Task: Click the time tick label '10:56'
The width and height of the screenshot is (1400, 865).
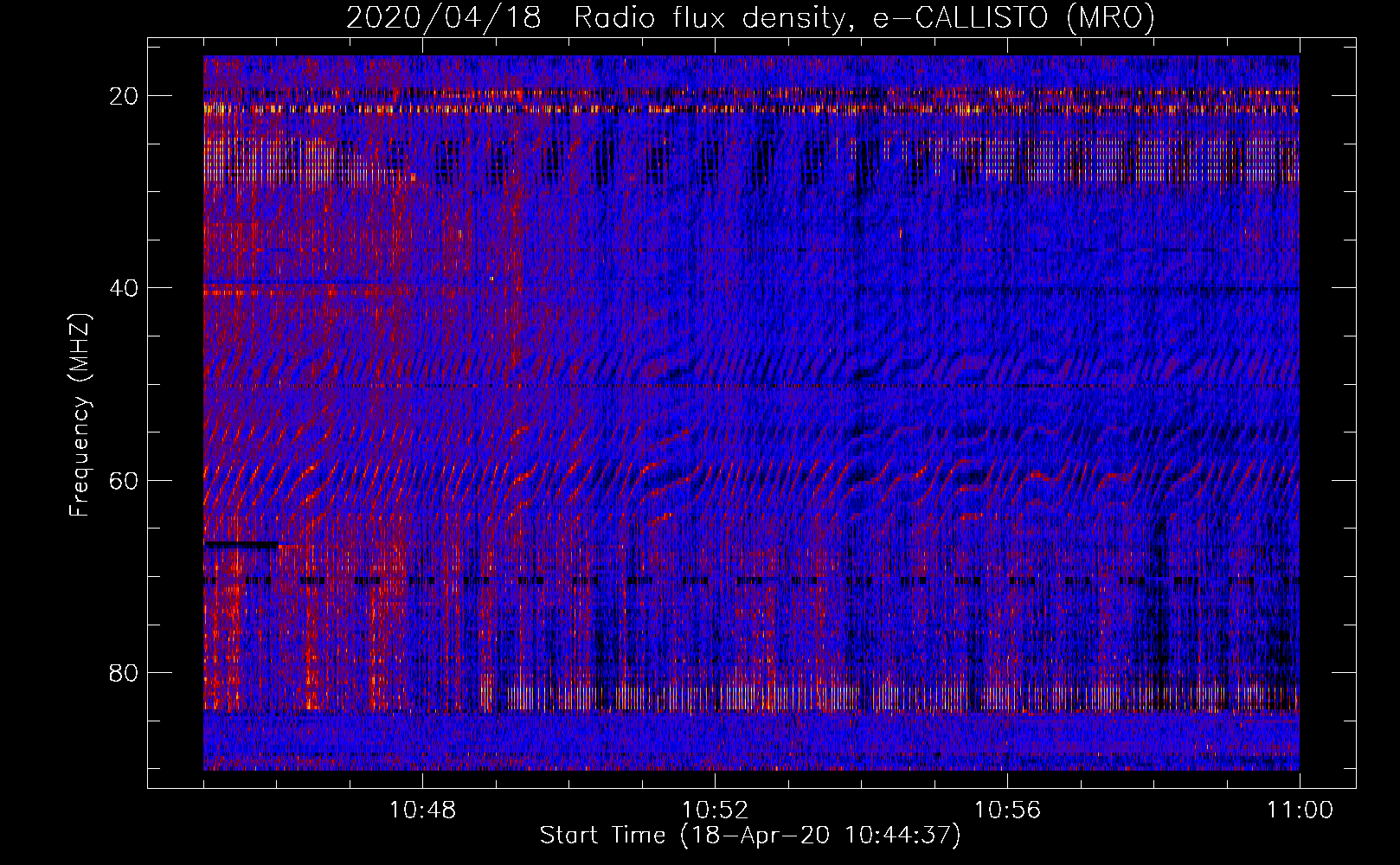Action: [1007, 811]
